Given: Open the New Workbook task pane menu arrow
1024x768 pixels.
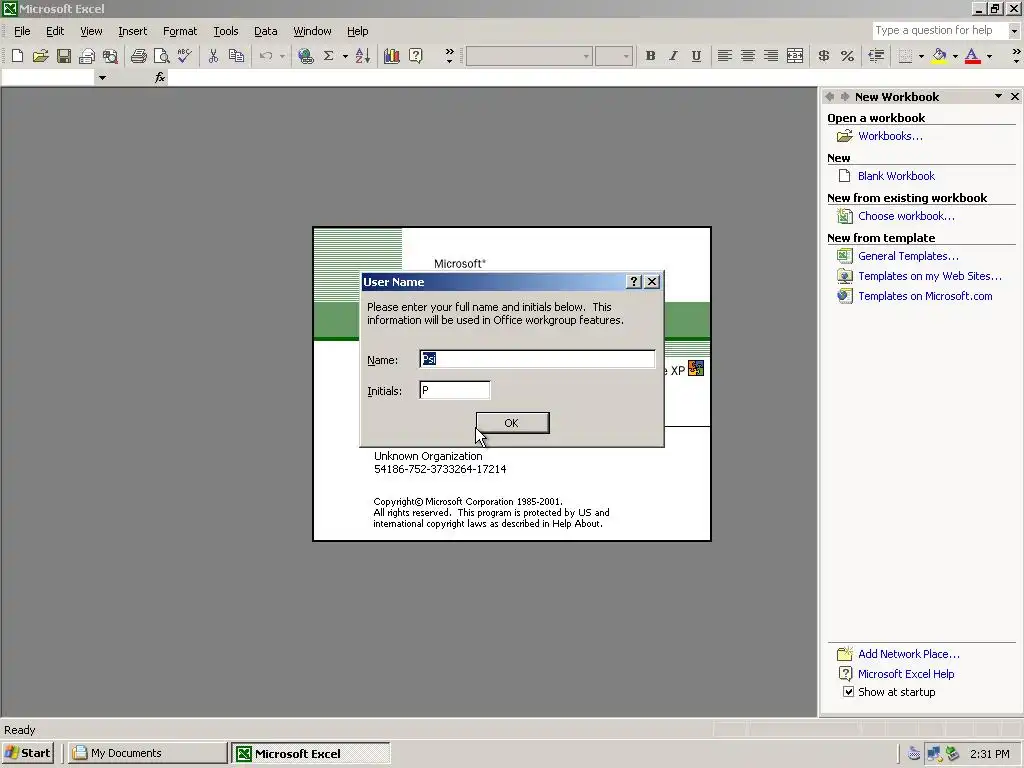Looking at the screenshot, I should click(998, 97).
